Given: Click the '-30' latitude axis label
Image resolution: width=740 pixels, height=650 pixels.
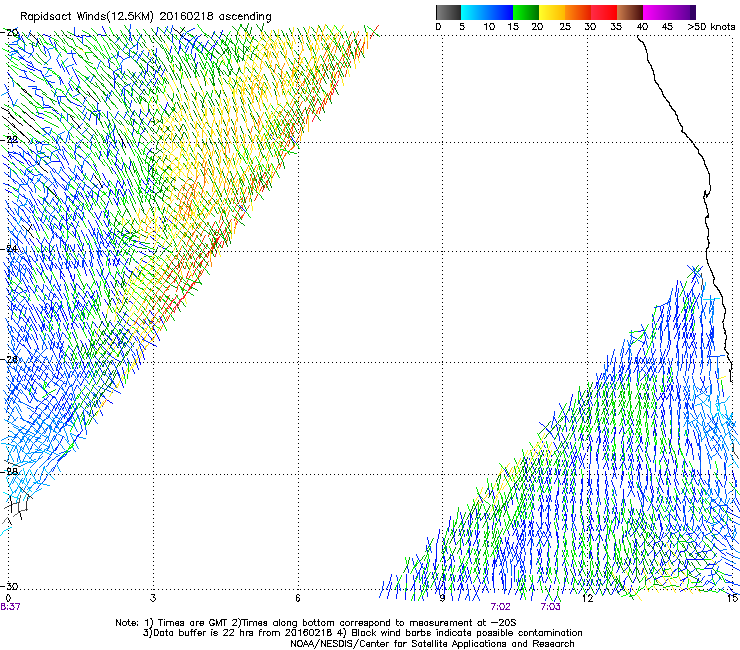Looking at the screenshot, I should coord(11,586).
